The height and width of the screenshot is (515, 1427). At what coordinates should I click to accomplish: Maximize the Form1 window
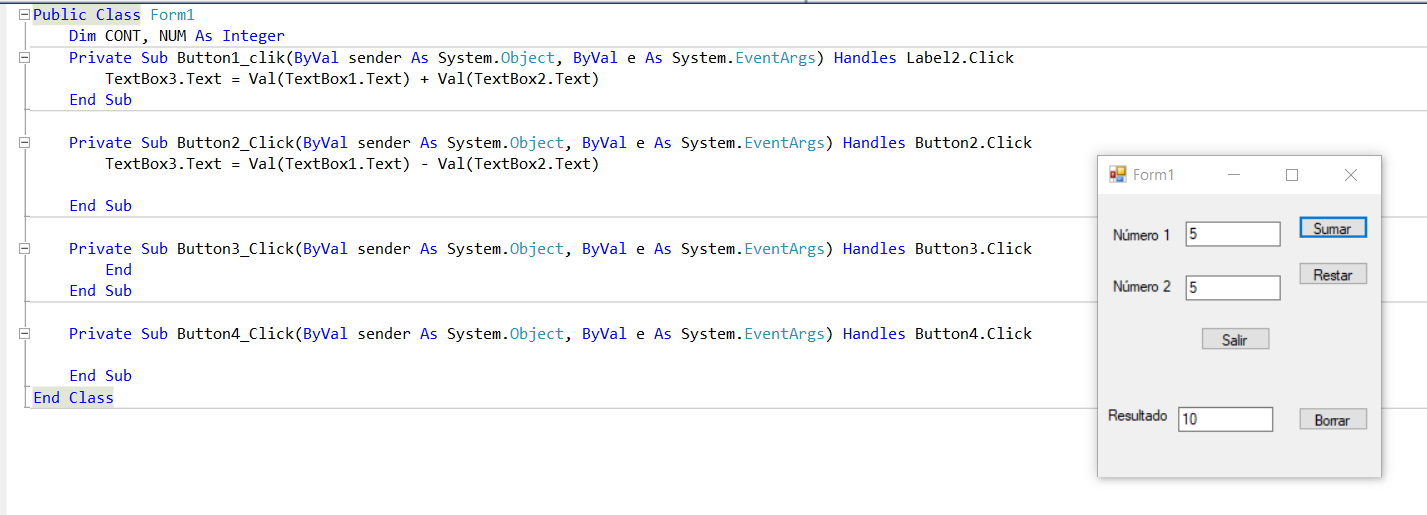pyautogui.click(x=1292, y=175)
